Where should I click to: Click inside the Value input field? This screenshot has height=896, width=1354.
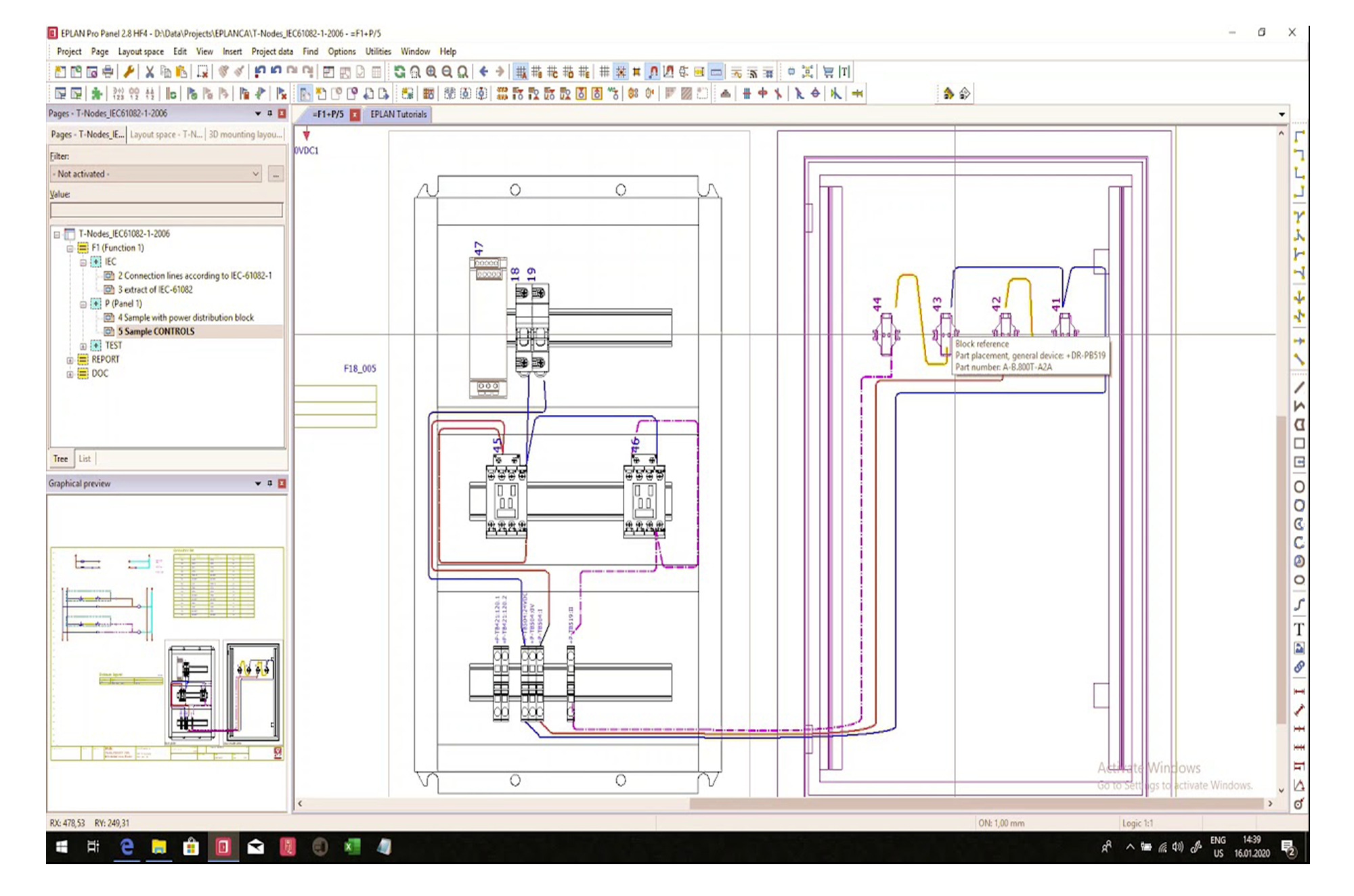point(166,210)
